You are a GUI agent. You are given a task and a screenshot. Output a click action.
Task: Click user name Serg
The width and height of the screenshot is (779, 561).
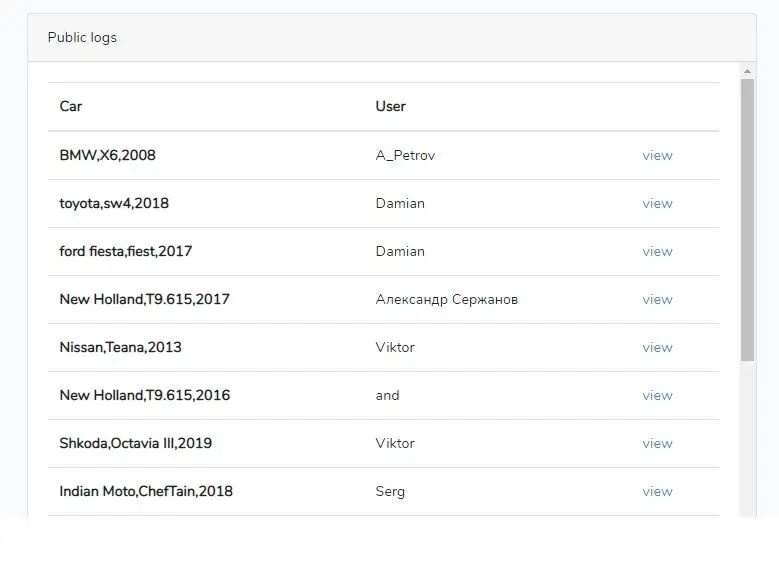click(x=390, y=491)
